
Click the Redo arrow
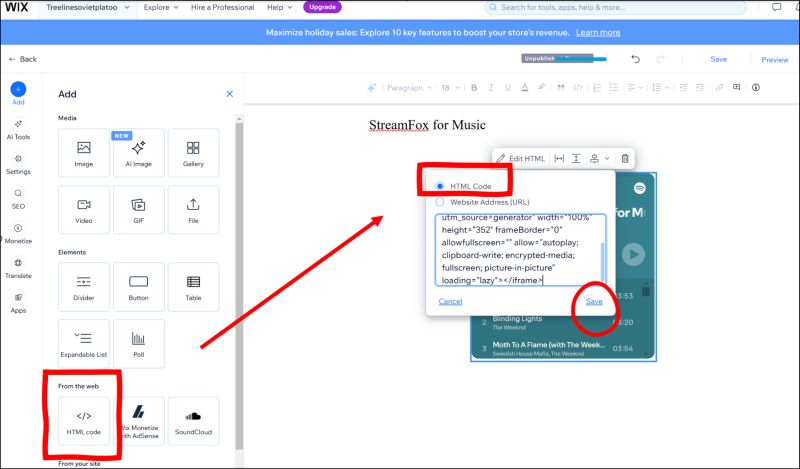coord(661,59)
